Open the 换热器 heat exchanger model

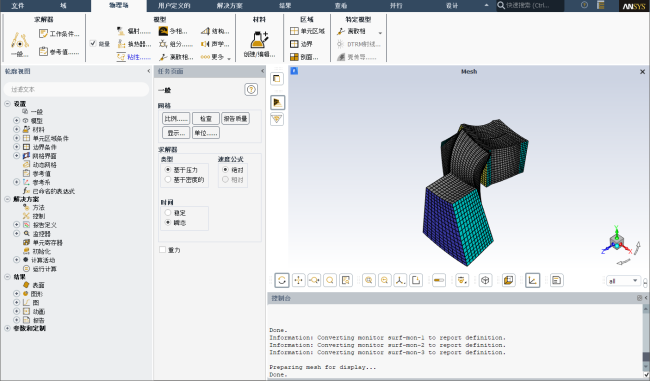click(x=134, y=44)
